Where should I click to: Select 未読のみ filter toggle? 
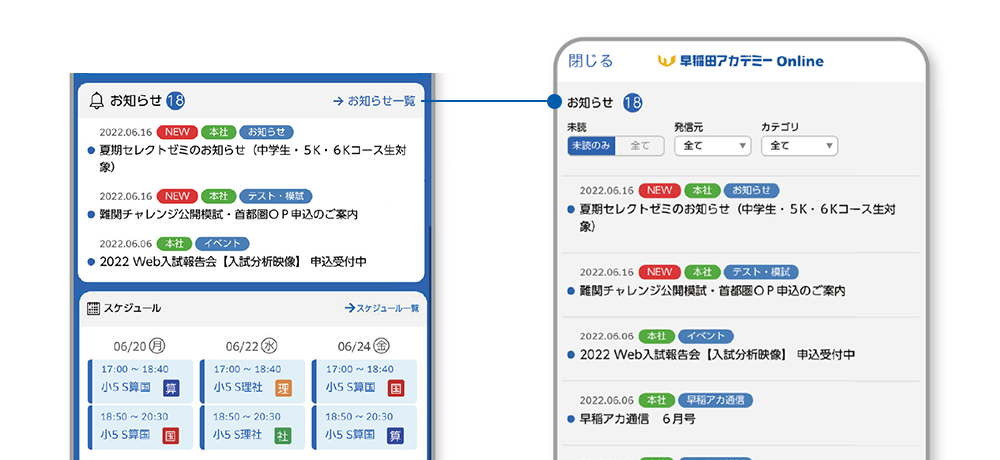591,146
